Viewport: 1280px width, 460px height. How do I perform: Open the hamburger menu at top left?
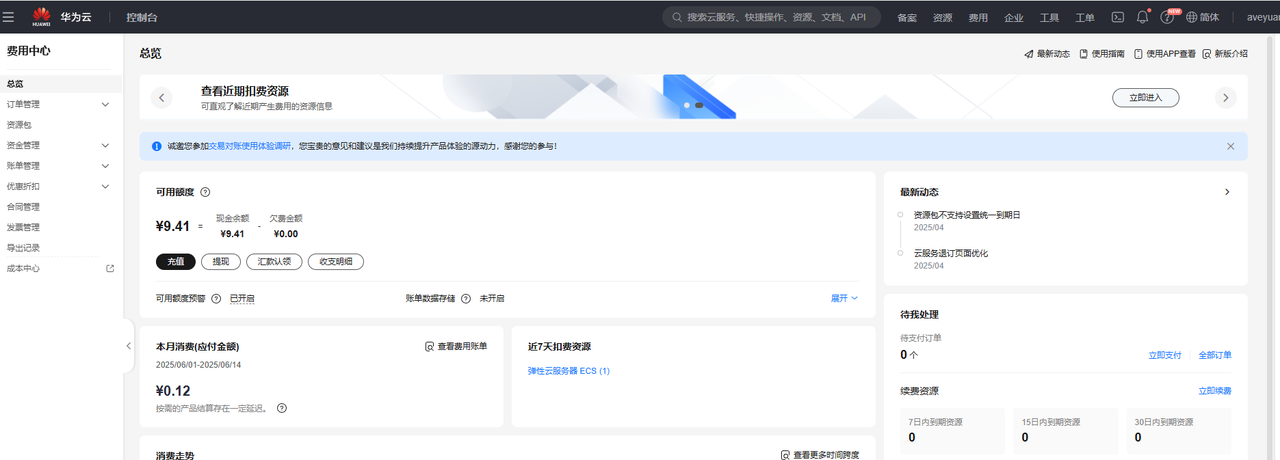tap(9, 17)
